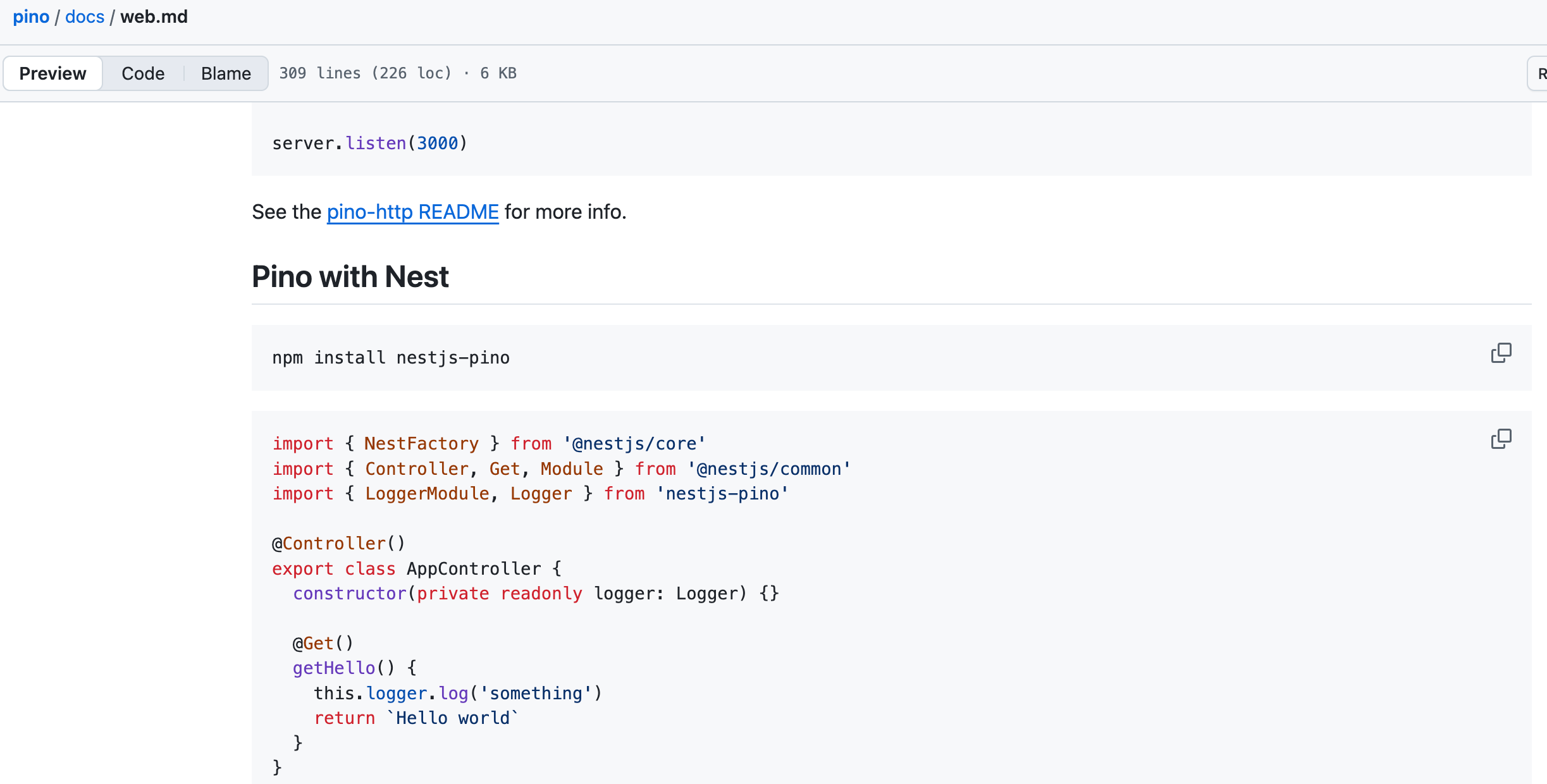
Task: Click the web.md file name in breadcrumb
Action: coord(154,16)
